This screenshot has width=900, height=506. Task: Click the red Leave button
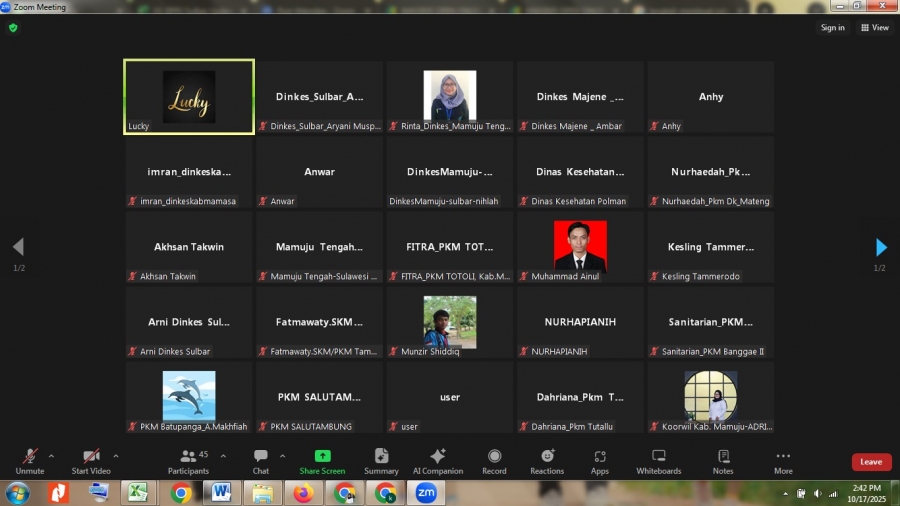871,462
